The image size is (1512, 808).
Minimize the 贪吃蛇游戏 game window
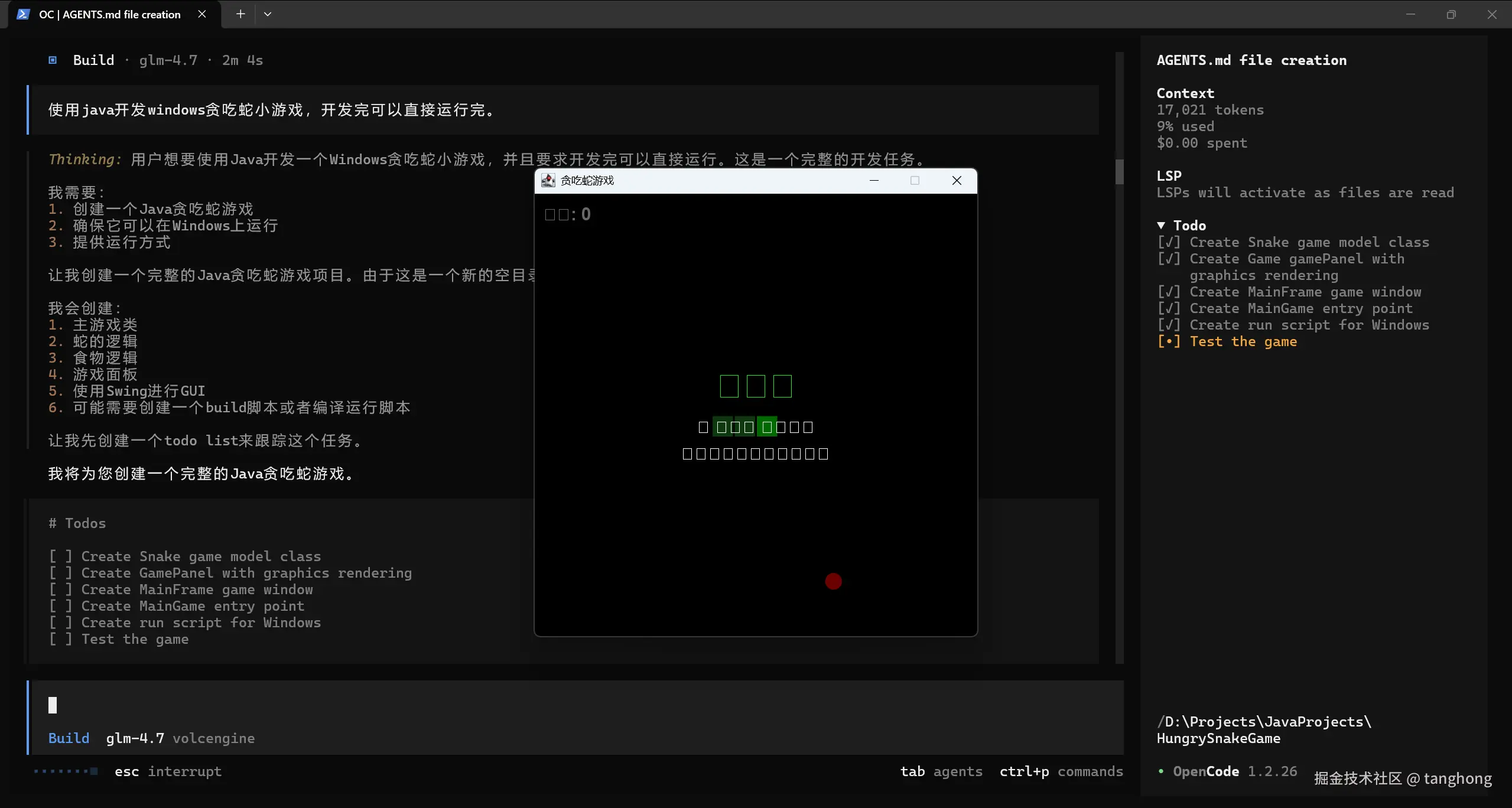pyautogui.click(x=874, y=181)
